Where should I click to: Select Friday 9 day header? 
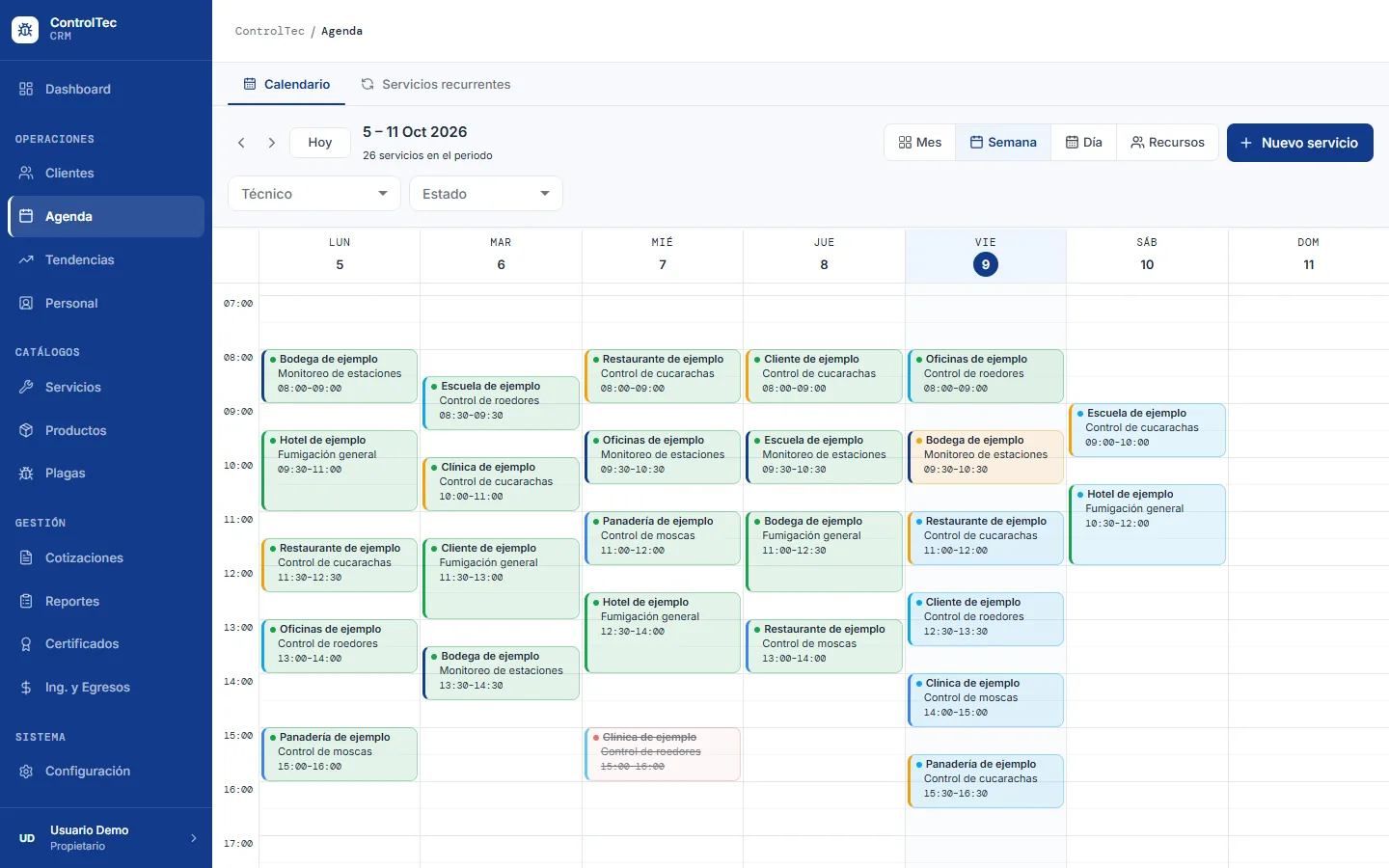[986, 256]
